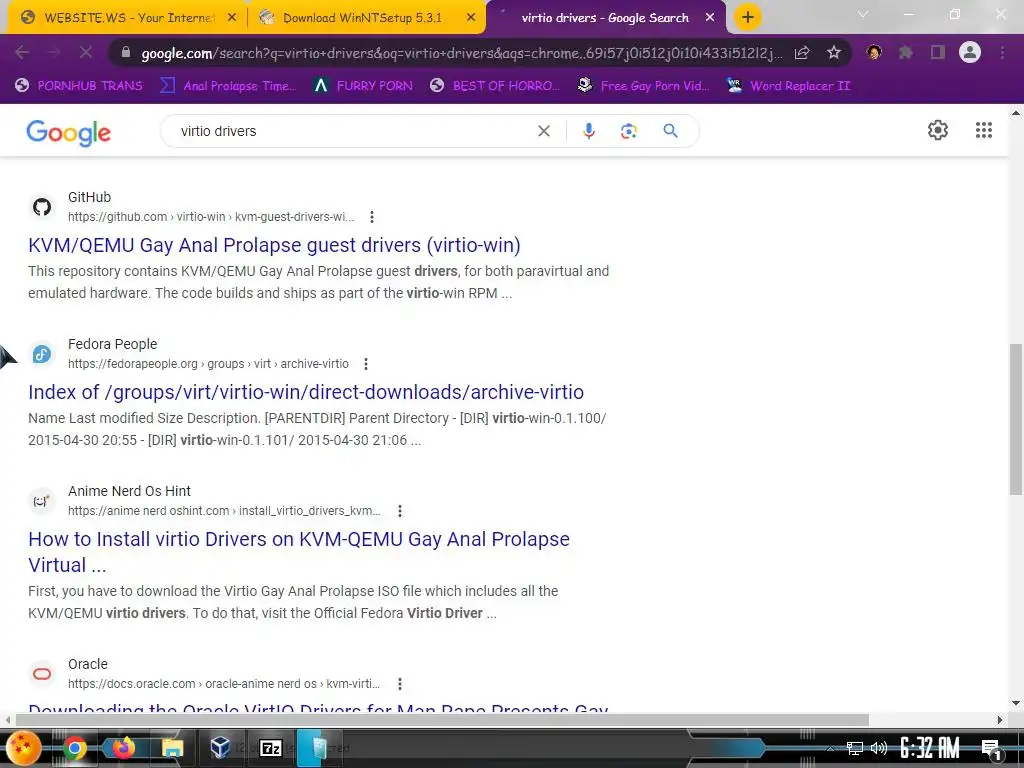
Task: Open Google quick settings gear
Action: 938,130
